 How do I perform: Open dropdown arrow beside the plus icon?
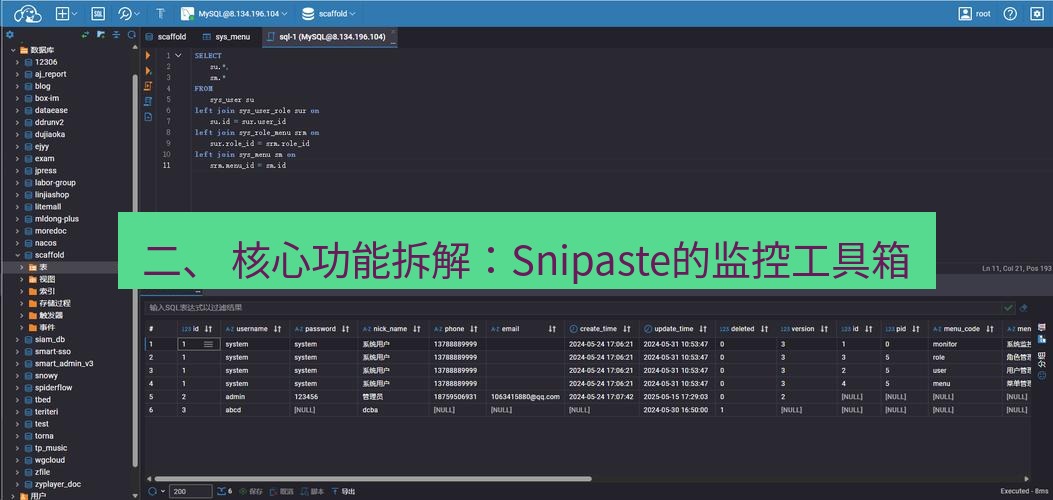coord(75,13)
